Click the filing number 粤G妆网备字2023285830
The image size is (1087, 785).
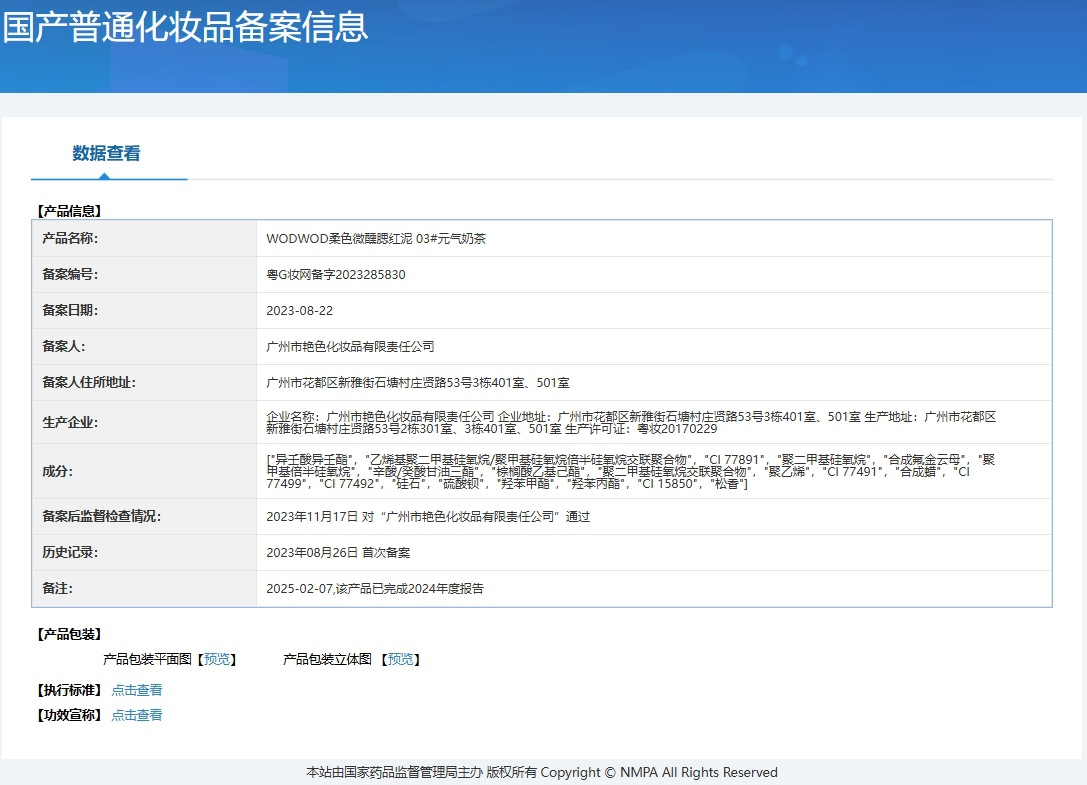click(x=336, y=275)
